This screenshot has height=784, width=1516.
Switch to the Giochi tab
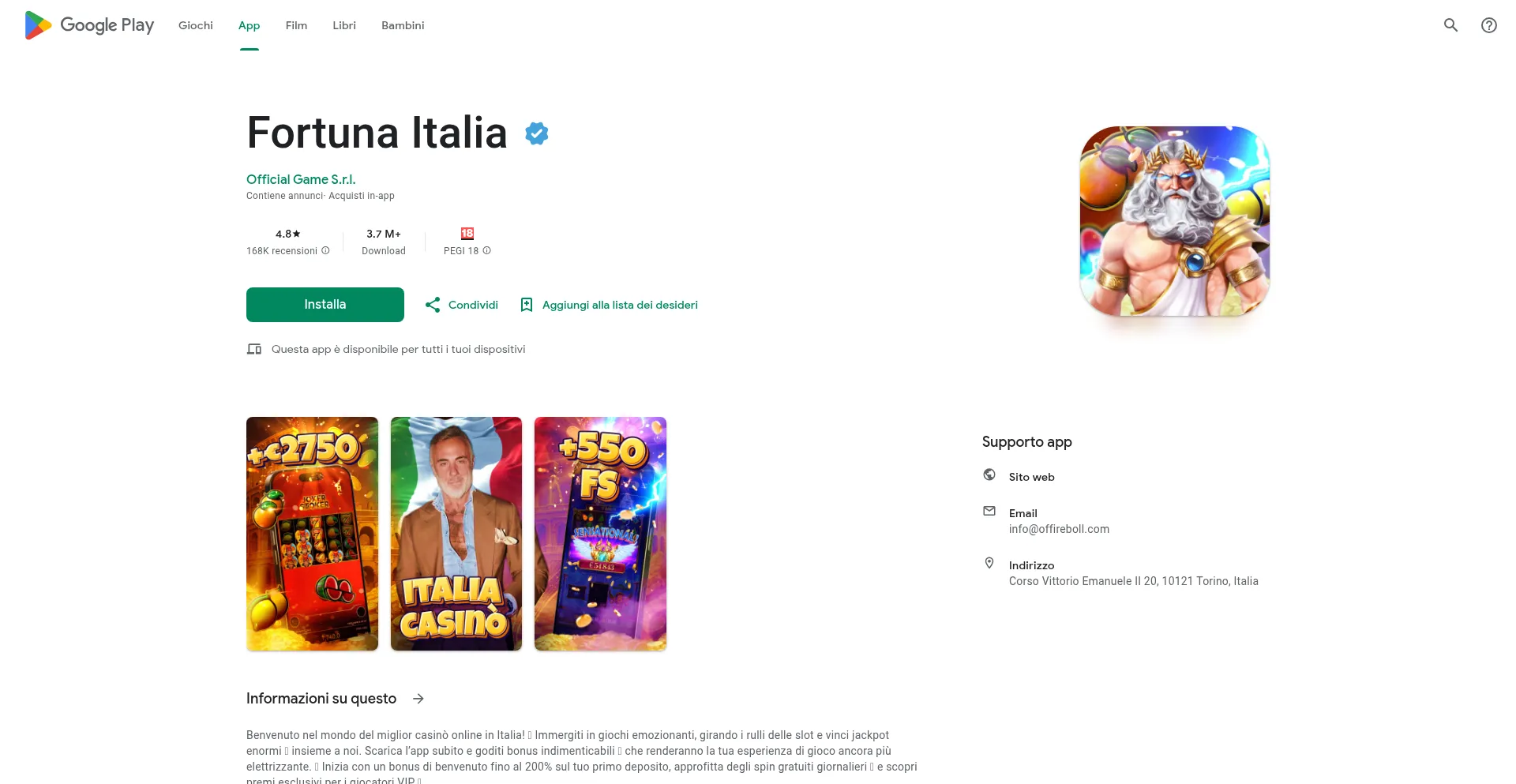click(196, 25)
